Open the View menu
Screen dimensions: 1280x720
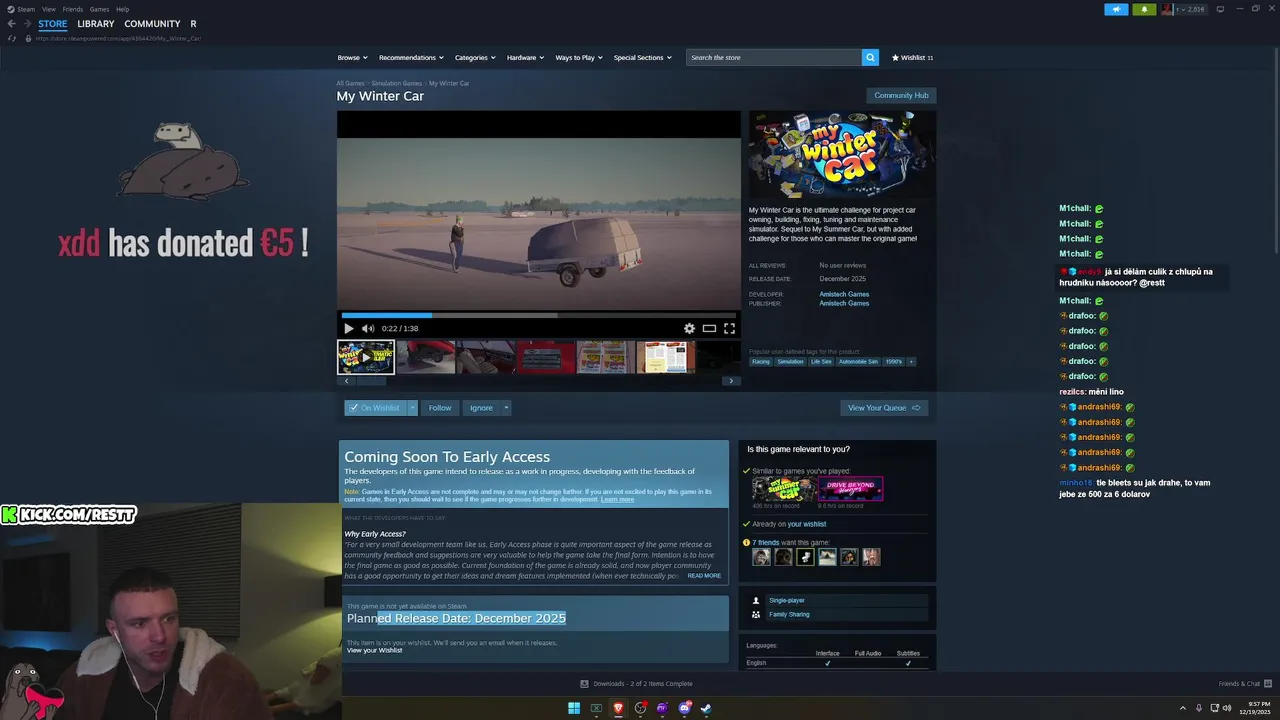coord(48,9)
